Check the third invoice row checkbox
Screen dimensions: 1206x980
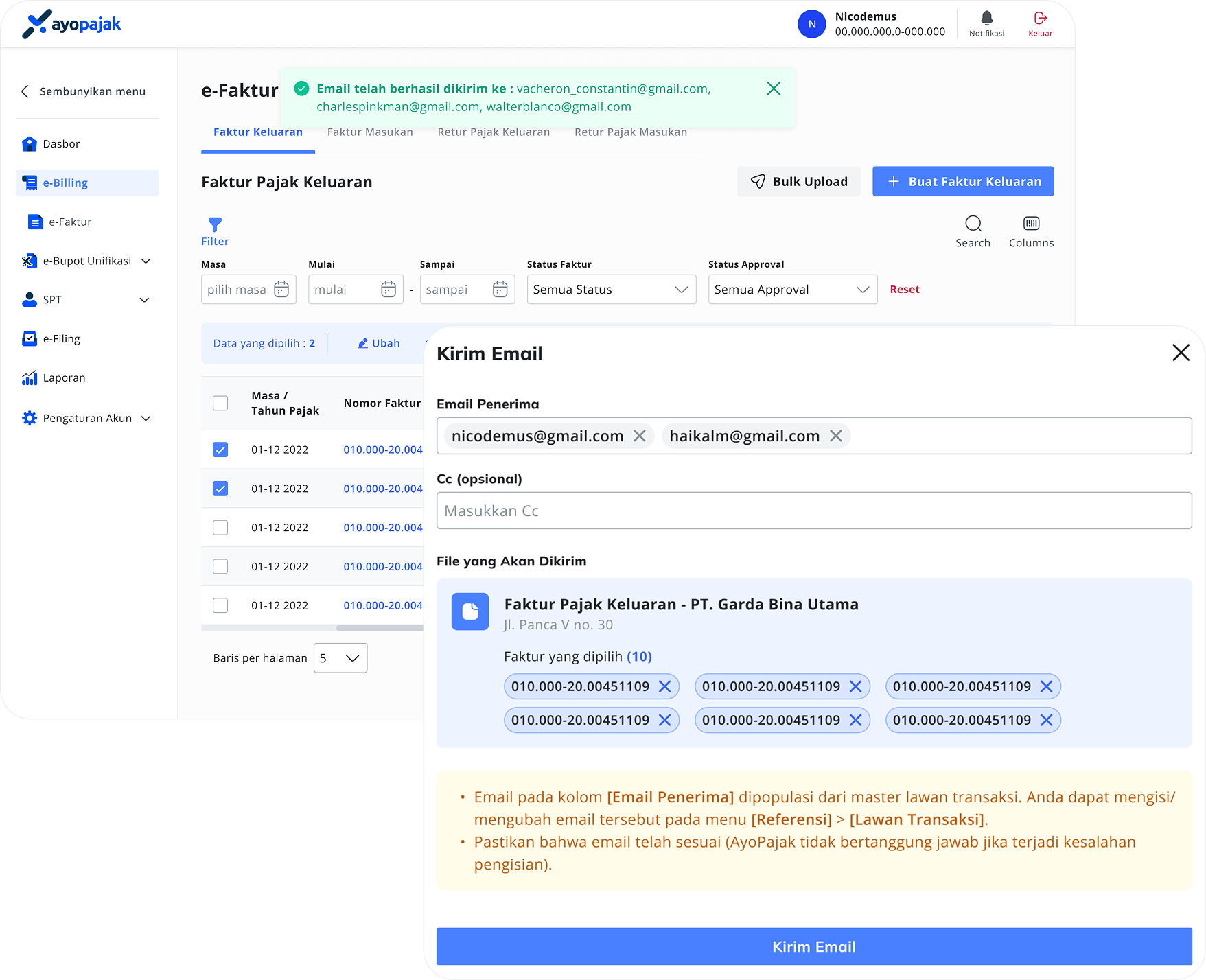point(220,528)
